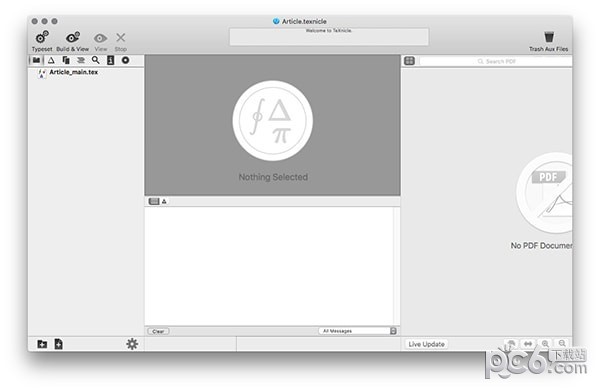This screenshot has width=600, height=391.
Task: Click the Article.texnicle window title
Action: pos(304,21)
